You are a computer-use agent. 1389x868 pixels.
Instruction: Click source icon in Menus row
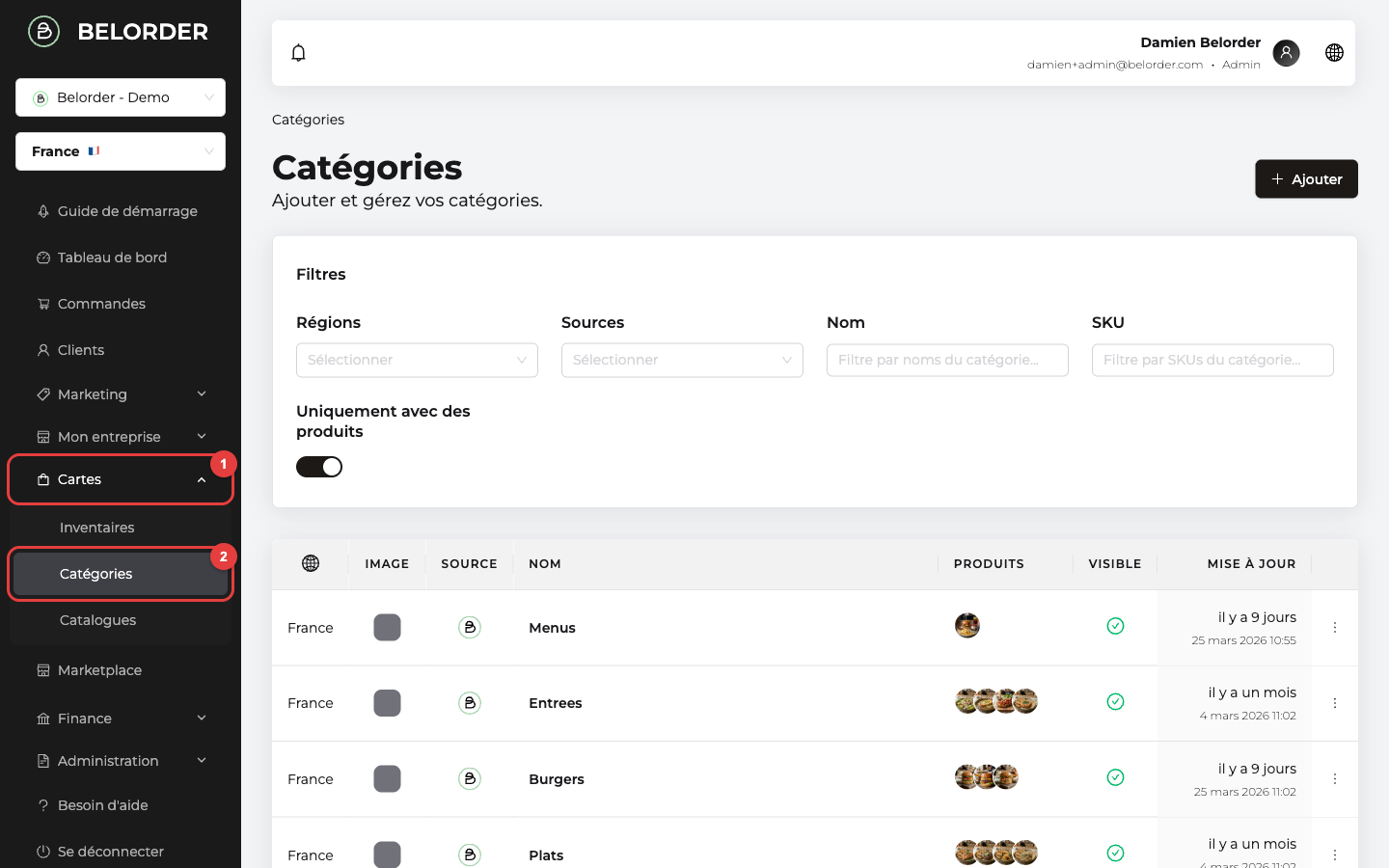pyautogui.click(x=470, y=627)
